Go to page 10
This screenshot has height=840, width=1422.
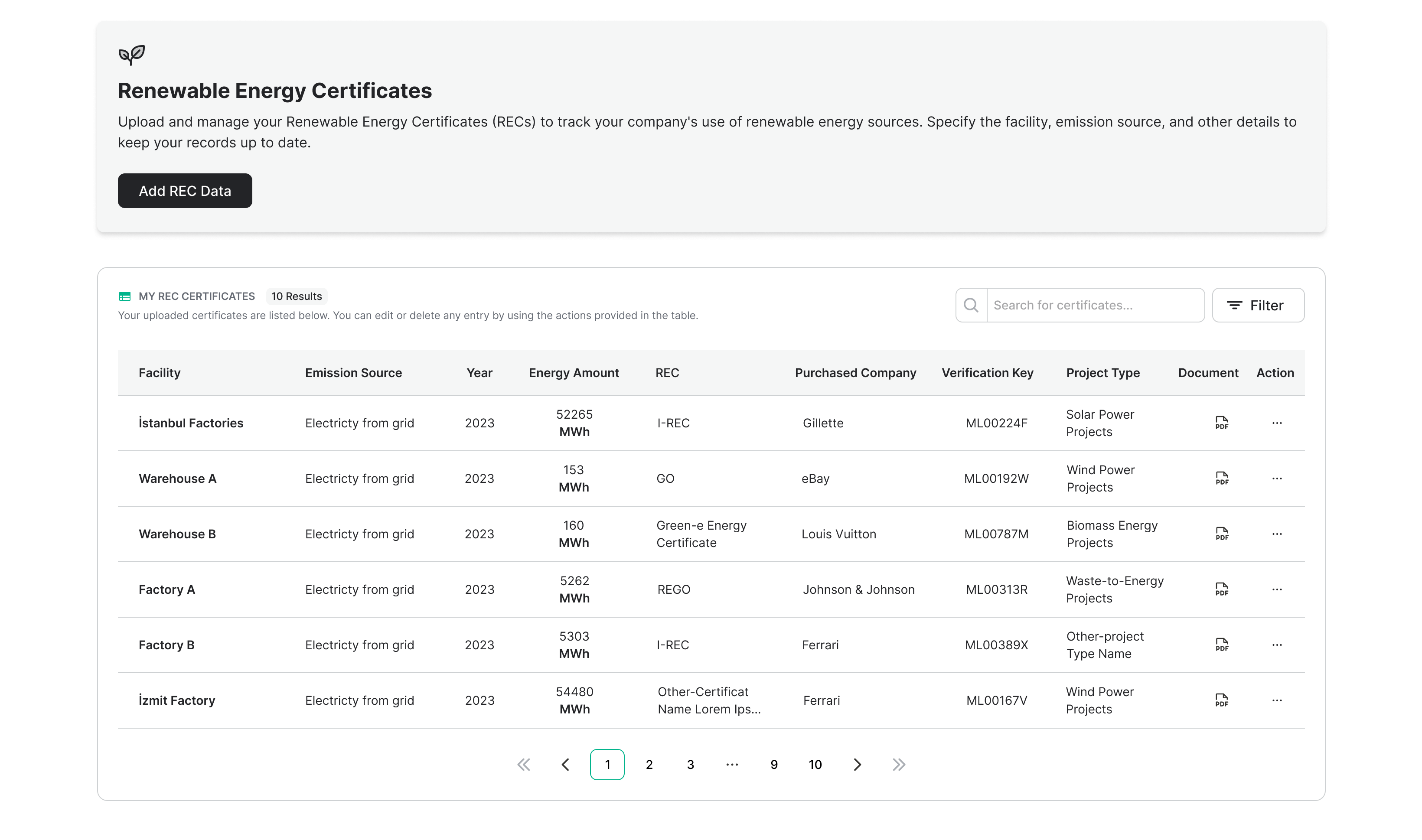[815, 765]
